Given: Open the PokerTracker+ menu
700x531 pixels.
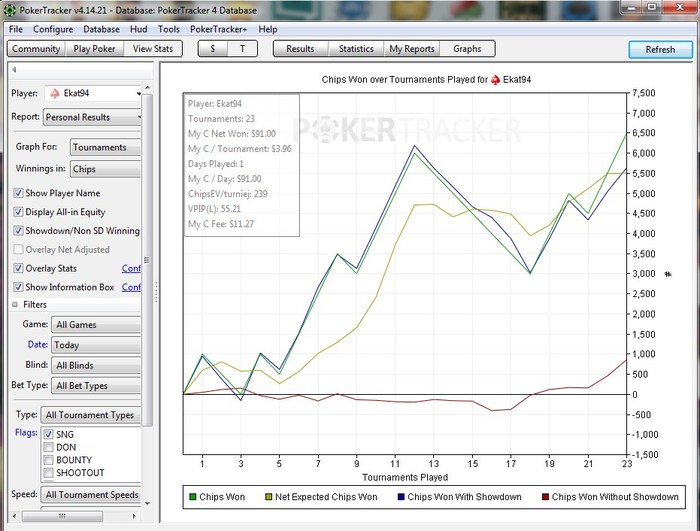Looking at the screenshot, I should [x=218, y=29].
